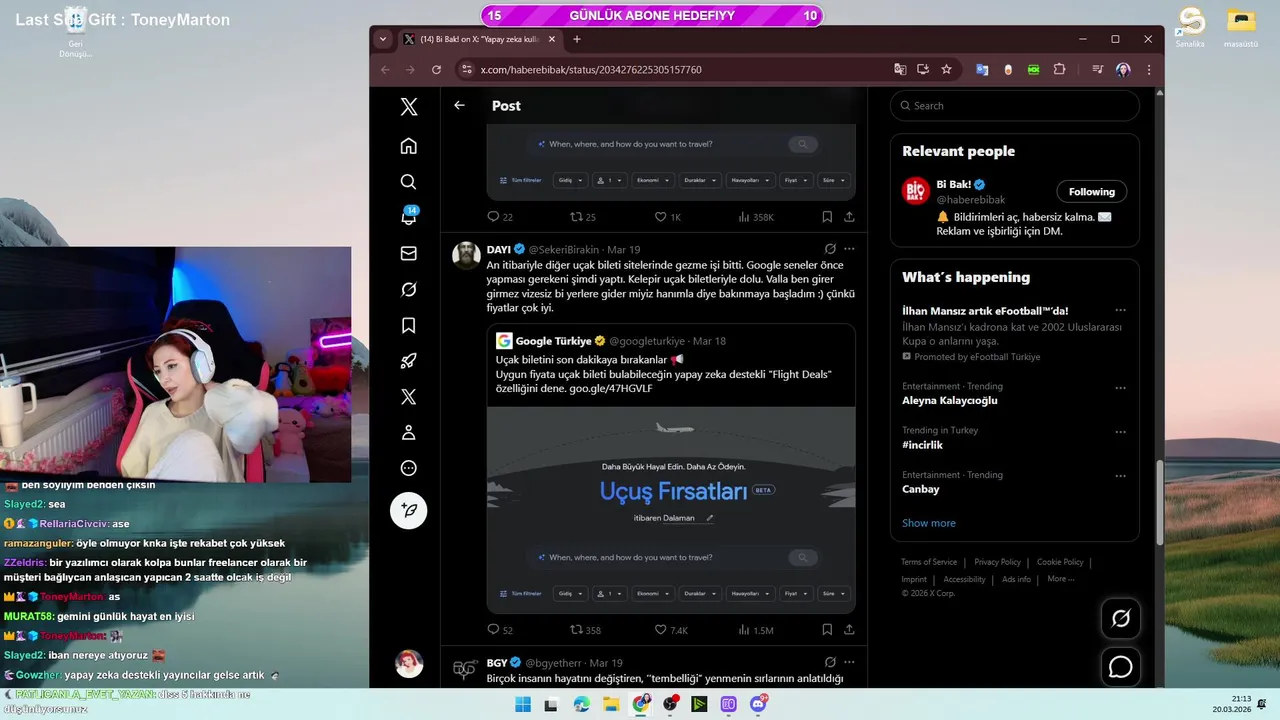The width and height of the screenshot is (1280, 720).
Task: Open File Explorer from taskbar
Action: coord(611,704)
